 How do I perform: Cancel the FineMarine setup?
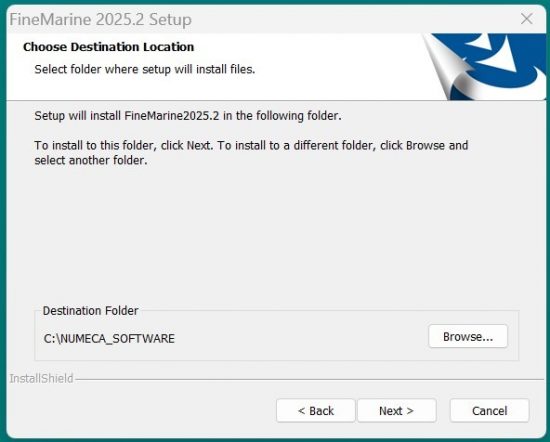pyautogui.click(x=490, y=410)
